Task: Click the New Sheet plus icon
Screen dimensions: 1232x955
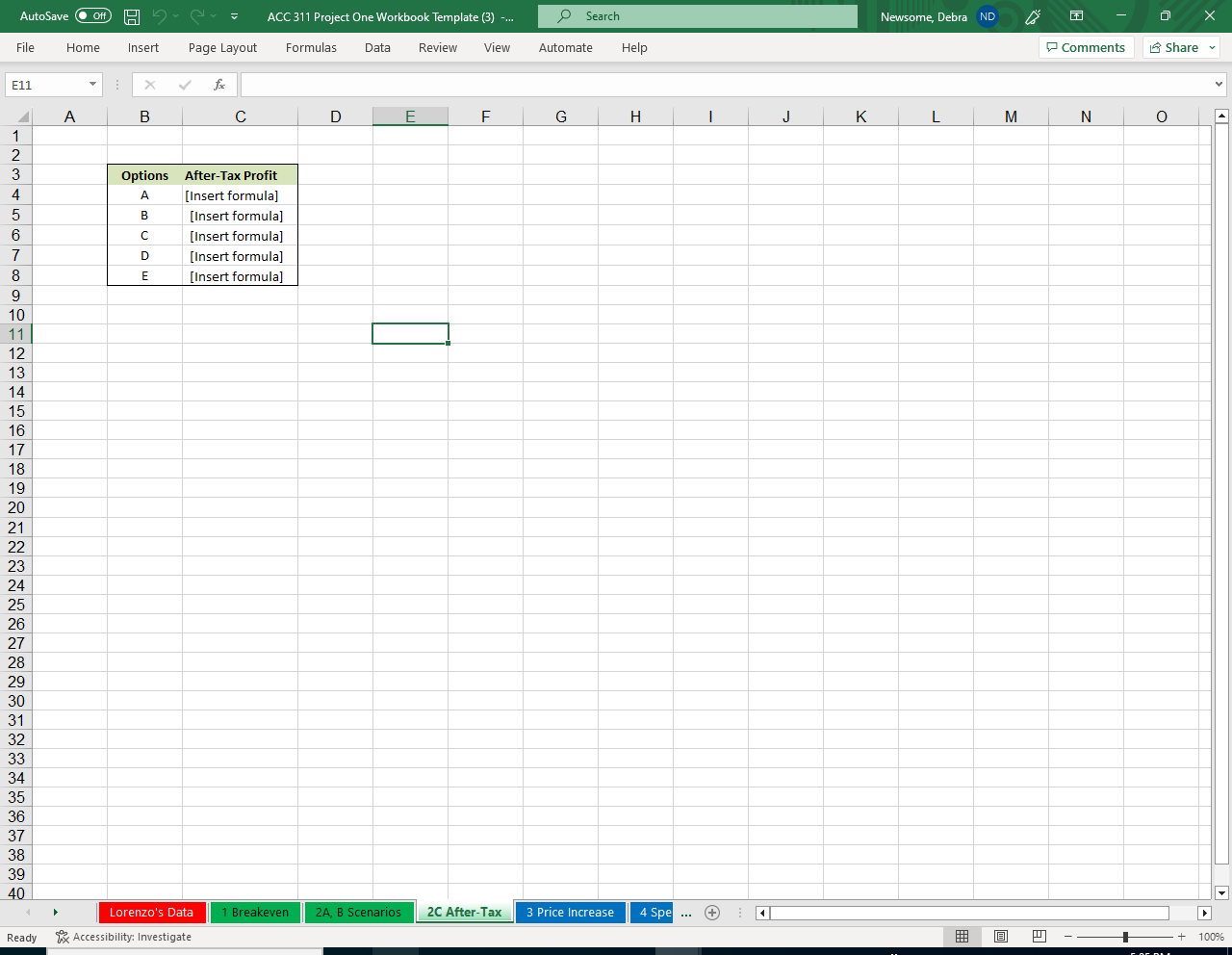Action: coord(712,913)
